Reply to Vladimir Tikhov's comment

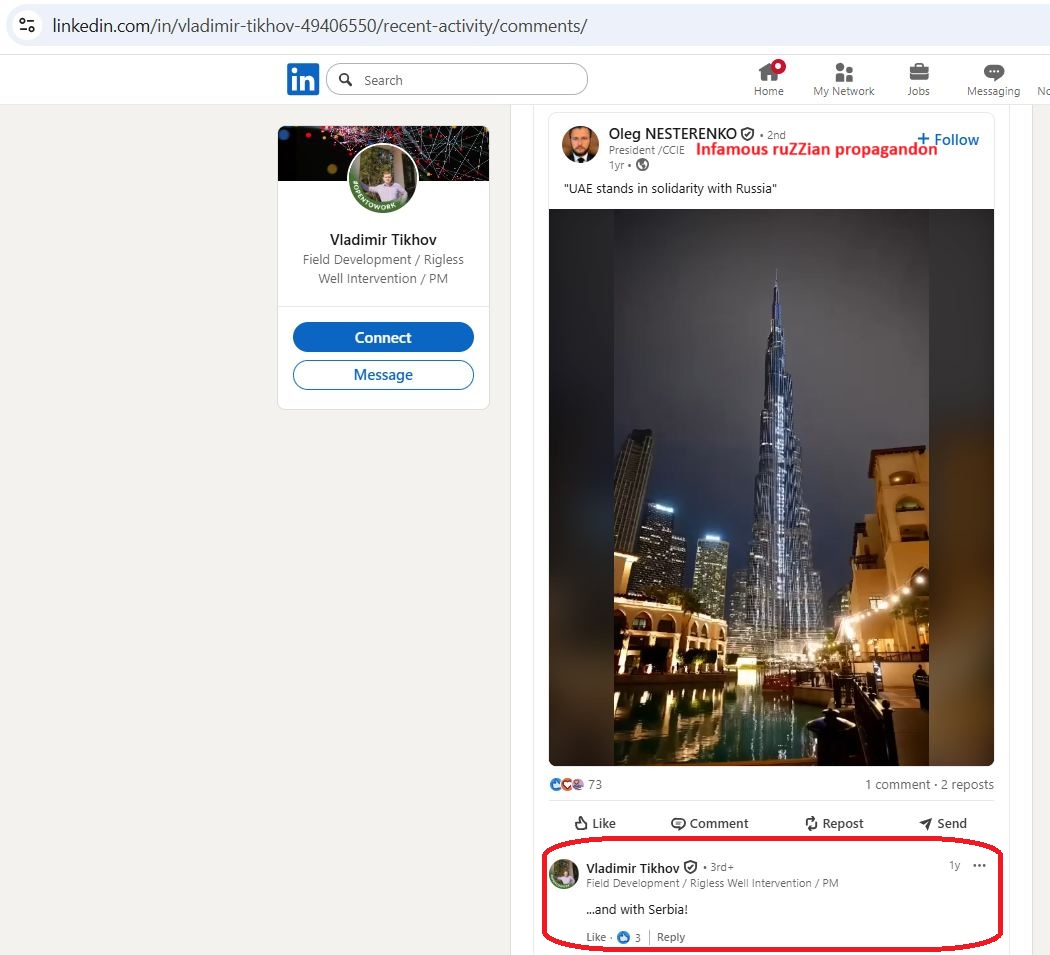(x=671, y=937)
